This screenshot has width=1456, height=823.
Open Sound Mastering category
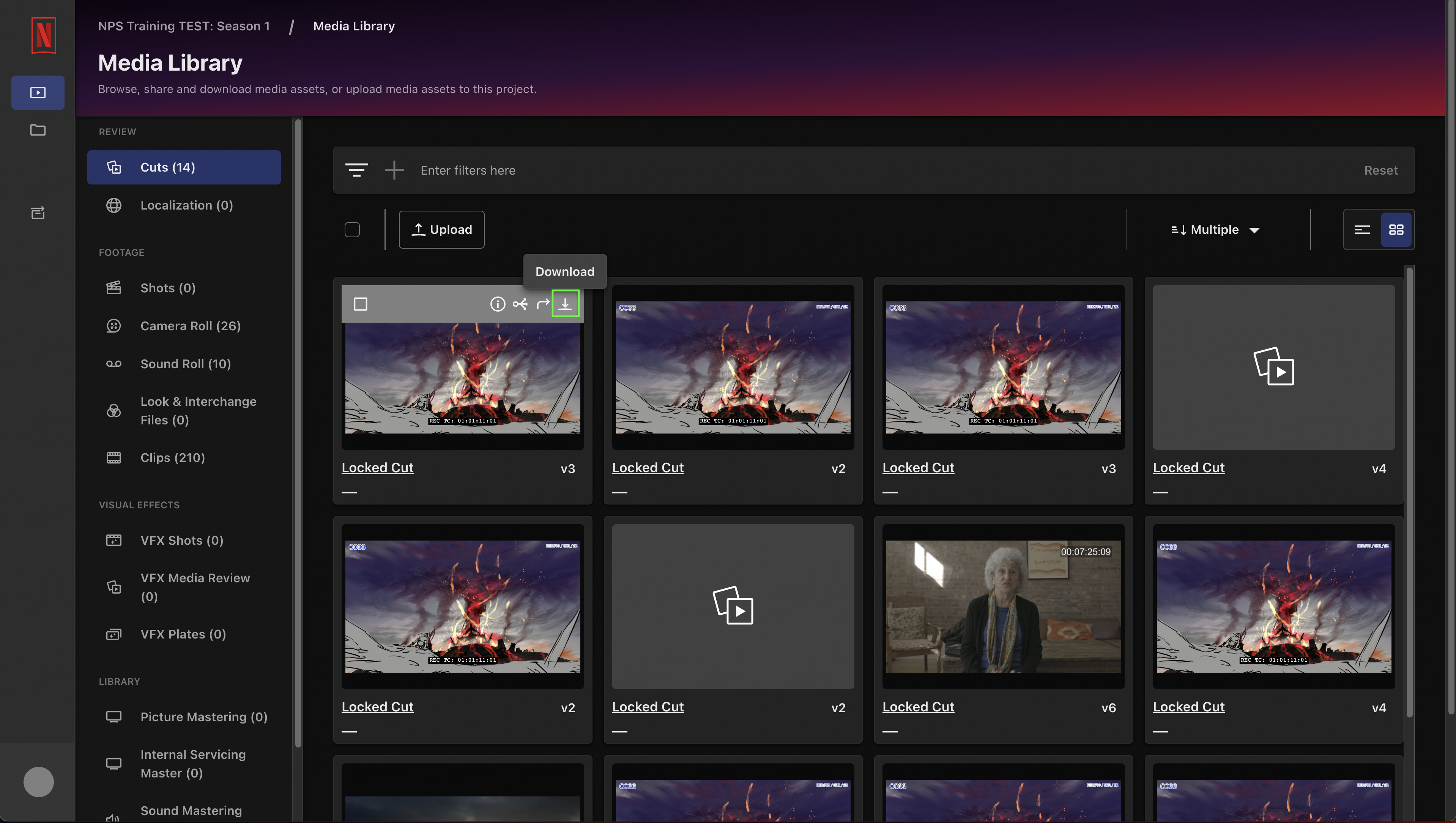184,811
